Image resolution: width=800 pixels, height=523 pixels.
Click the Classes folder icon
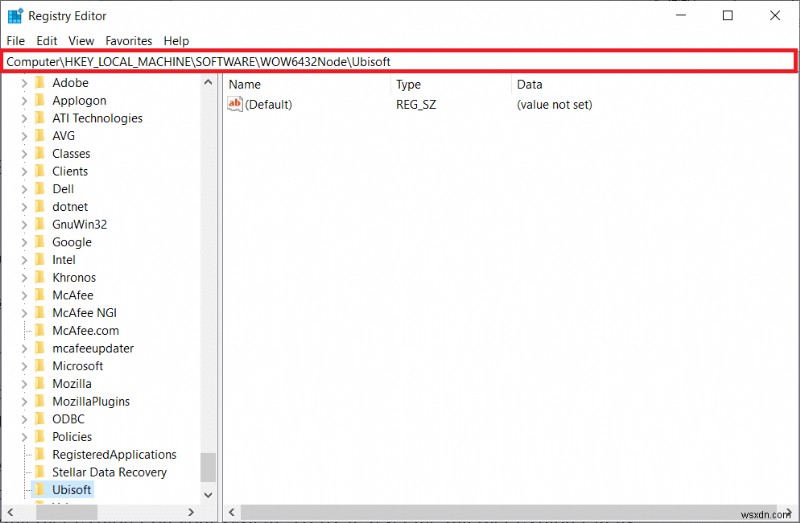[40, 154]
